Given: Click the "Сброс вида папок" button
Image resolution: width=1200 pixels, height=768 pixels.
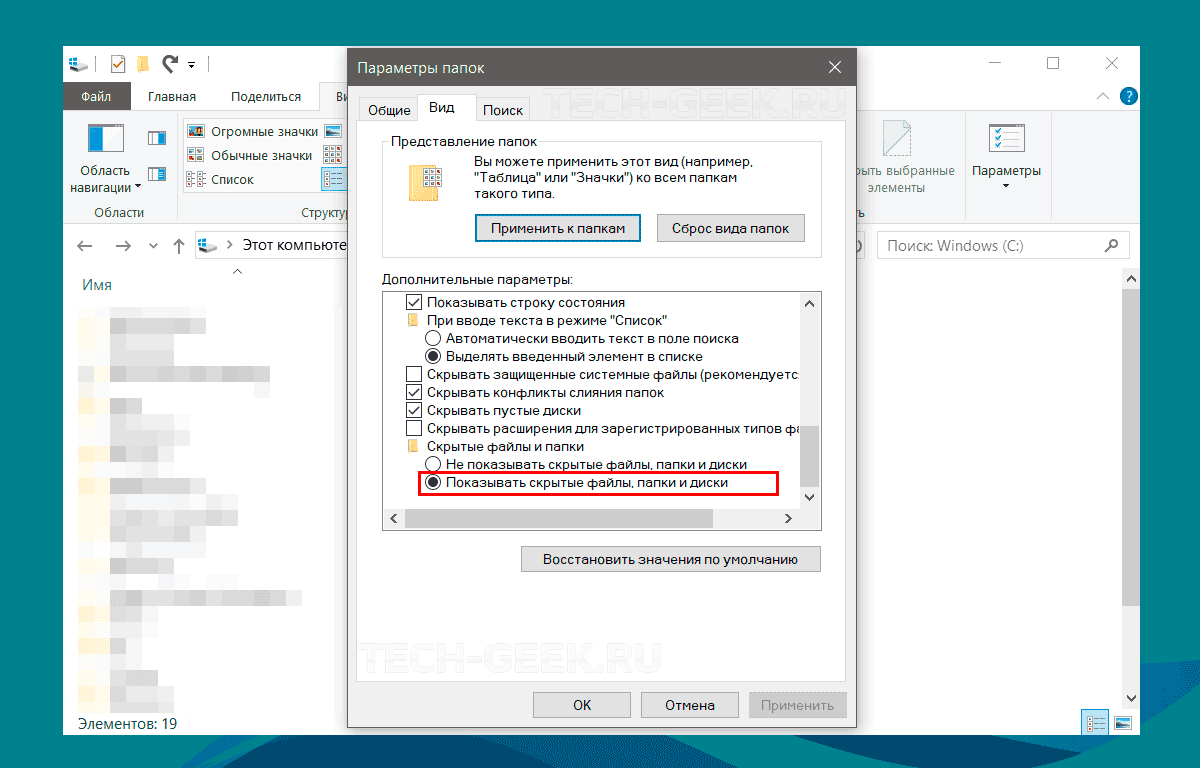Looking at the screenshot, I should pyautogui.click(x=730, y=228).
